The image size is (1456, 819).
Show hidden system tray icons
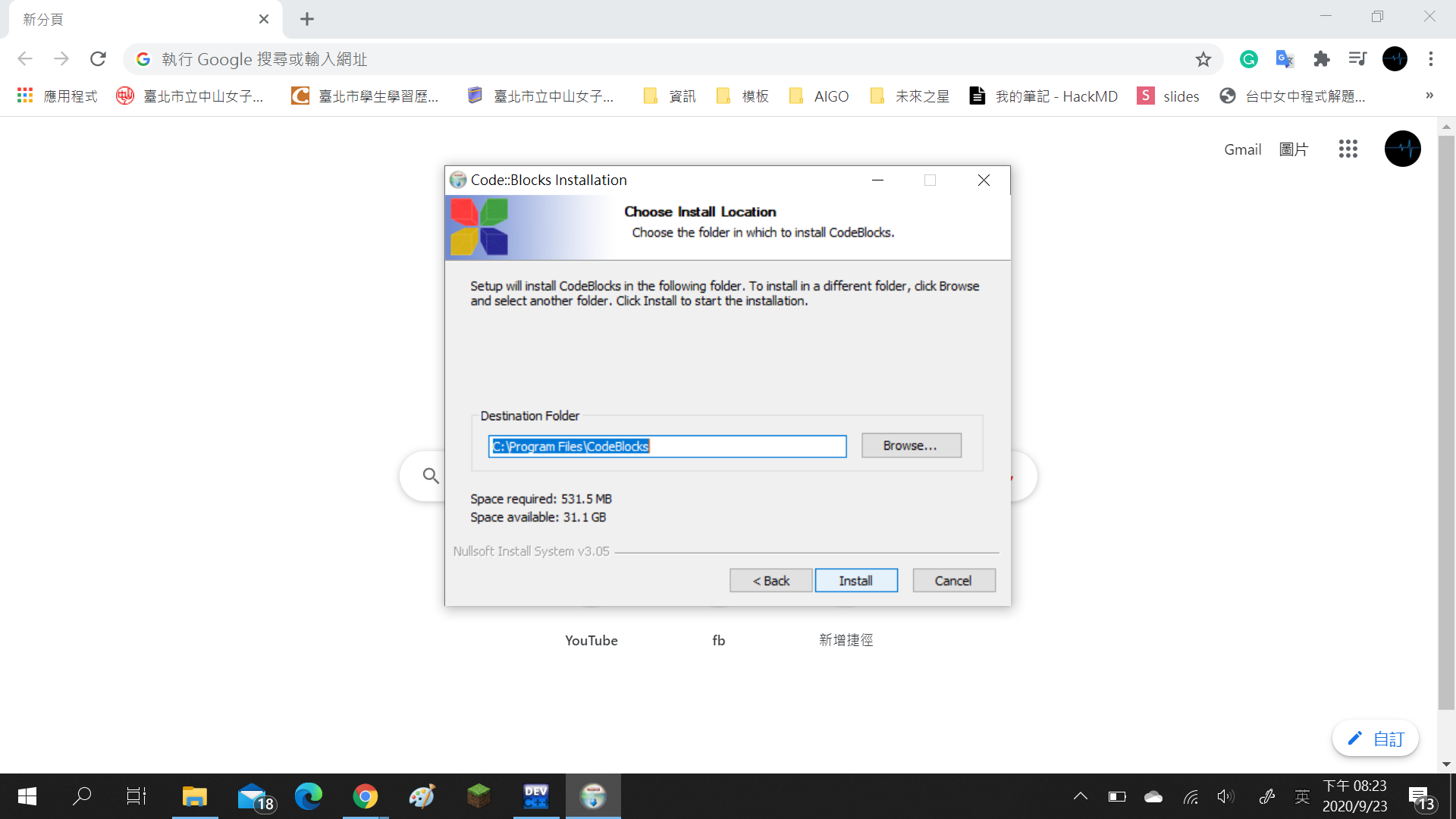[x=1080, y=796]
